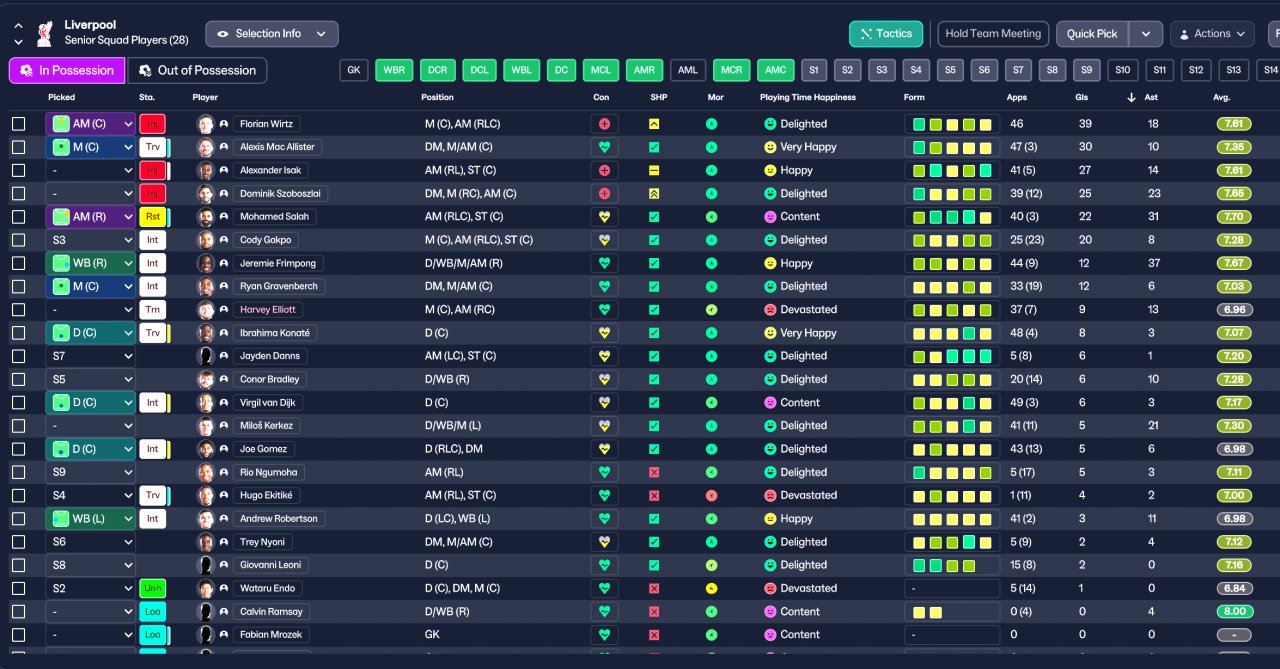Viewport: 1280px width, 669px height.
Task: Click person icon beside Virgil van Dijk
Action: (224, 402)
